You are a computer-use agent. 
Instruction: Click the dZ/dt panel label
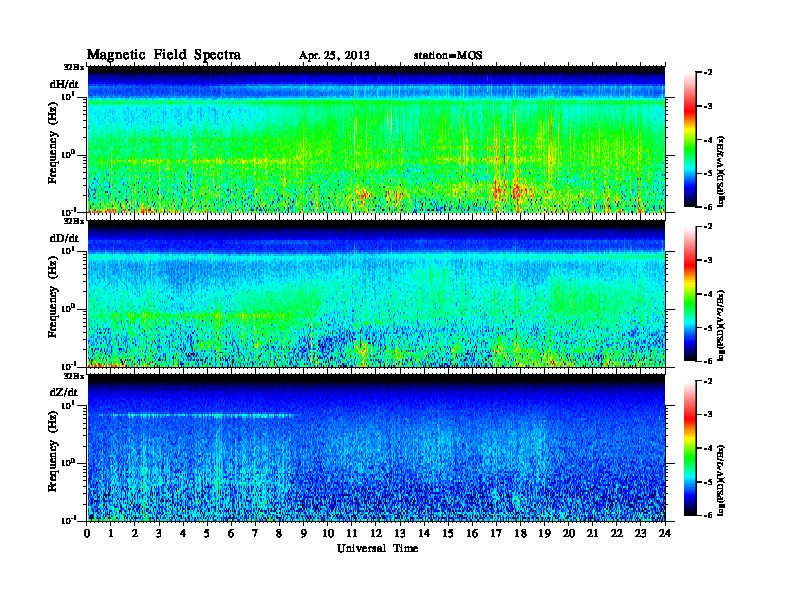coord(64,392)
